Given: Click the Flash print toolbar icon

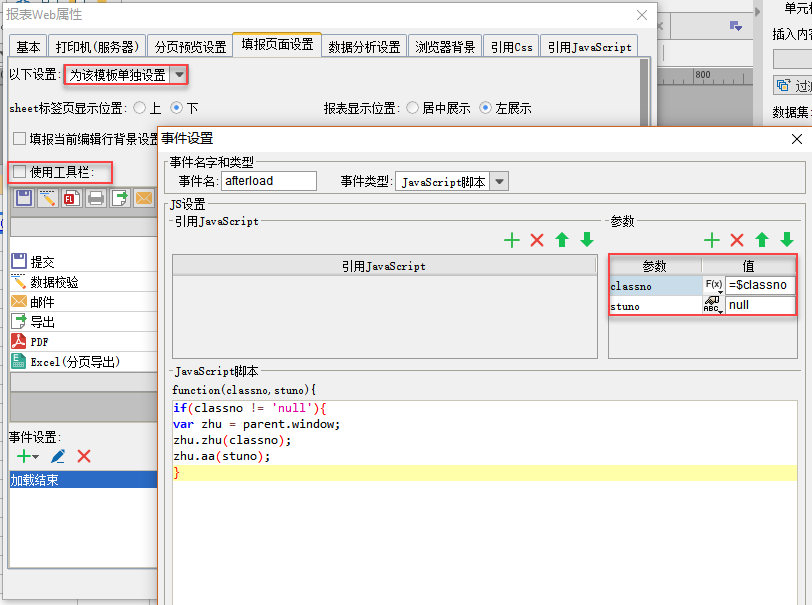Looking at the screenshot, I should click(71, 198).
